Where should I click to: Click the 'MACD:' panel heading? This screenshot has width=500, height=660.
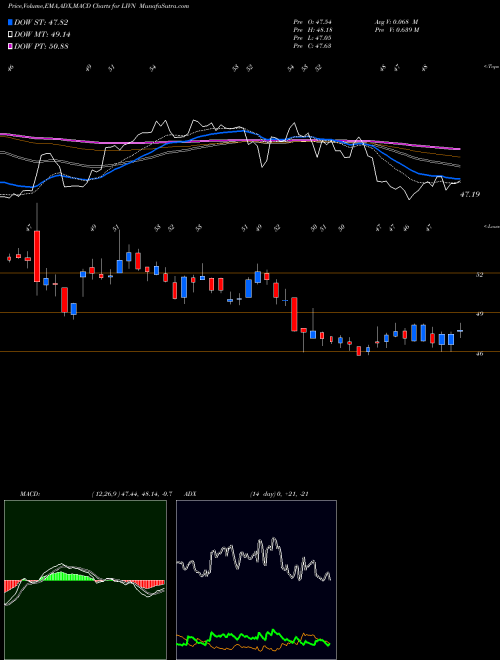(29, 494)
